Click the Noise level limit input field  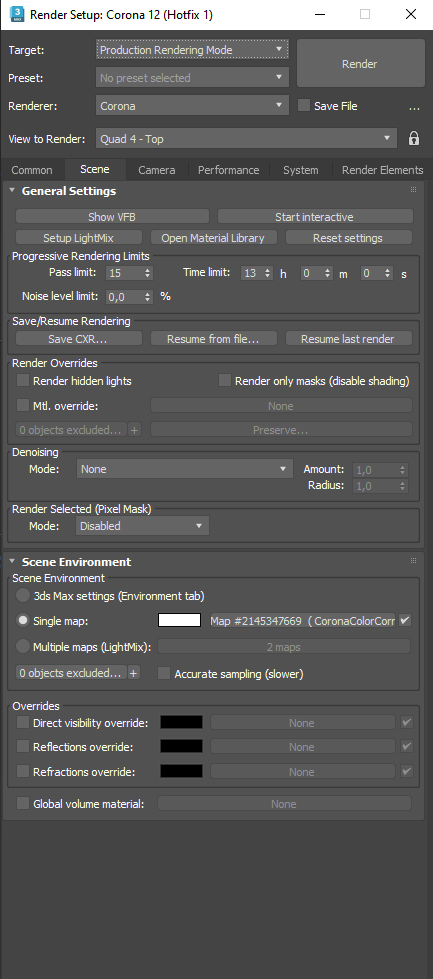point(124,297)
